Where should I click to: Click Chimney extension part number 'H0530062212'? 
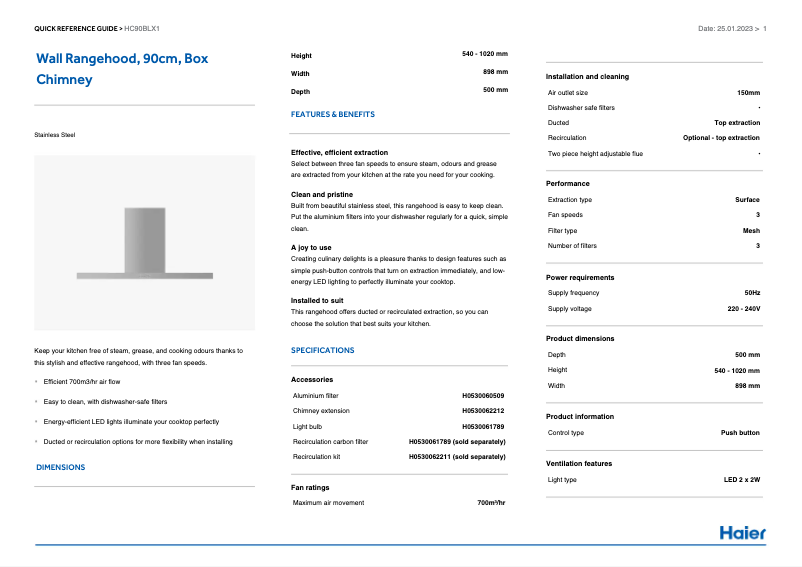483,411
